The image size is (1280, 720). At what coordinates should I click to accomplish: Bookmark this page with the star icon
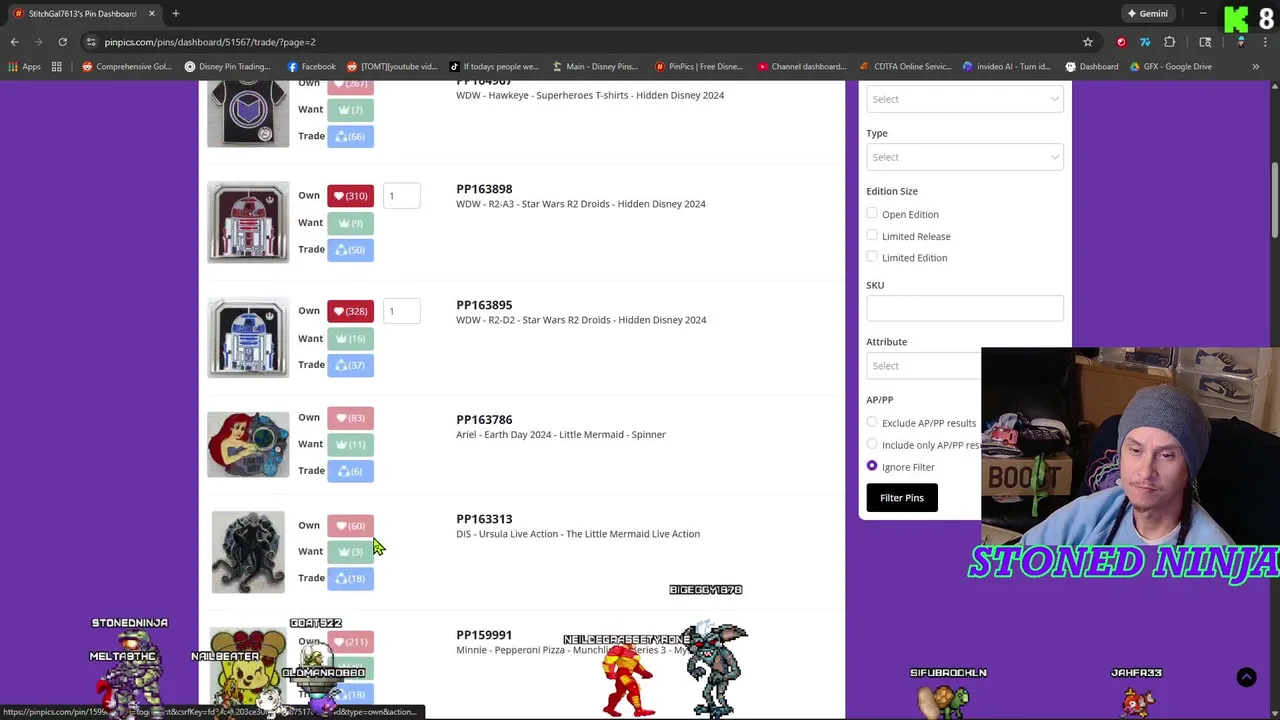coord(1088,42)
